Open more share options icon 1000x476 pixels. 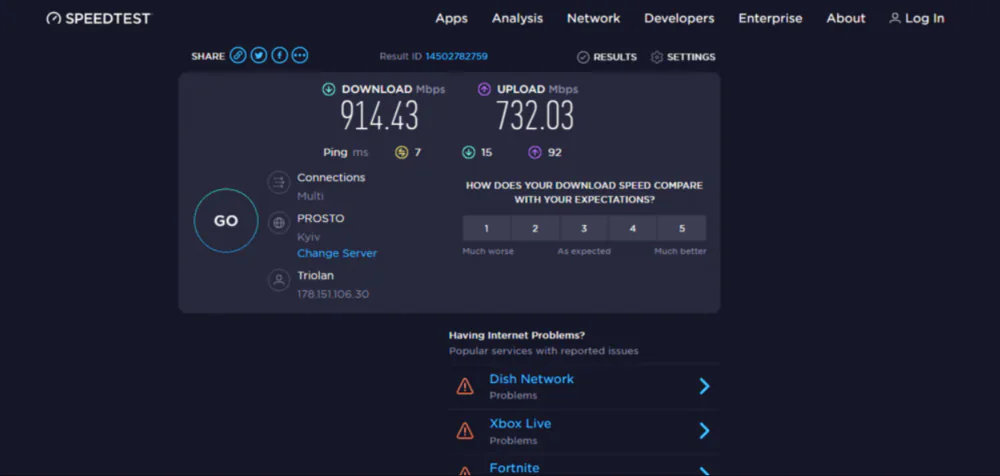(300, 56)
